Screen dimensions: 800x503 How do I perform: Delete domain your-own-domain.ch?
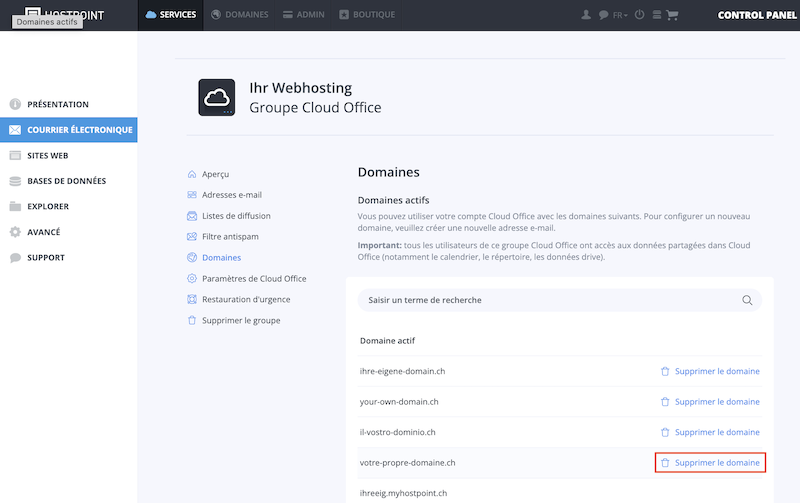(x=710, y=402)
